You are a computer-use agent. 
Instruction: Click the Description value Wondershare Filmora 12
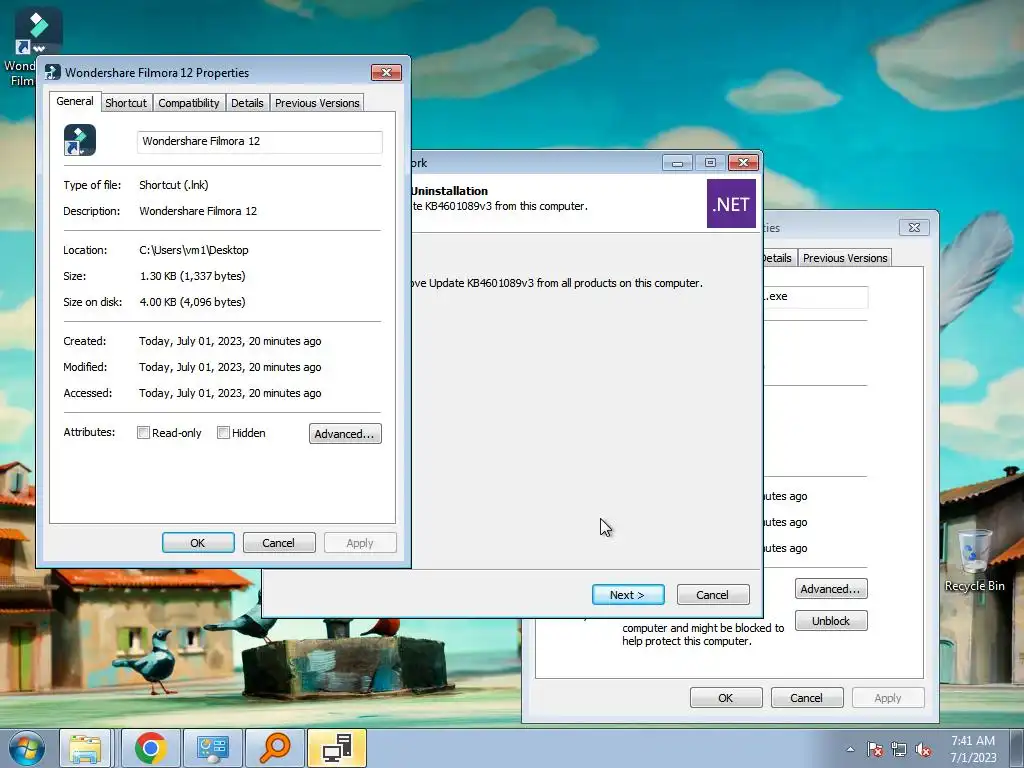tap(198, 211)
